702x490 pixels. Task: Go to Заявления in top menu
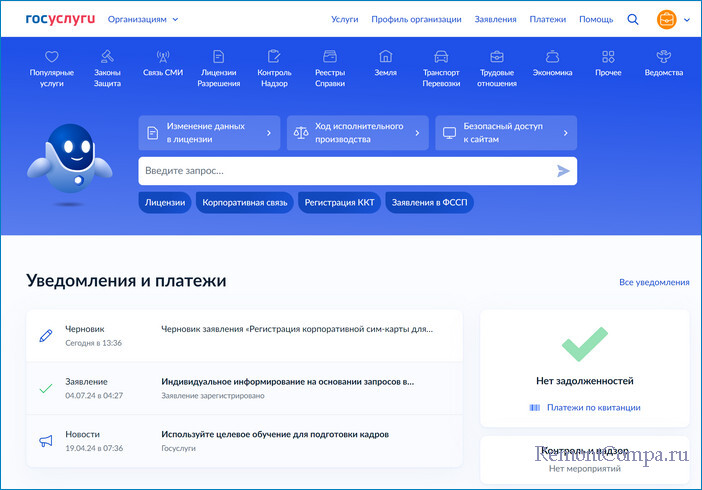point(496,19)
